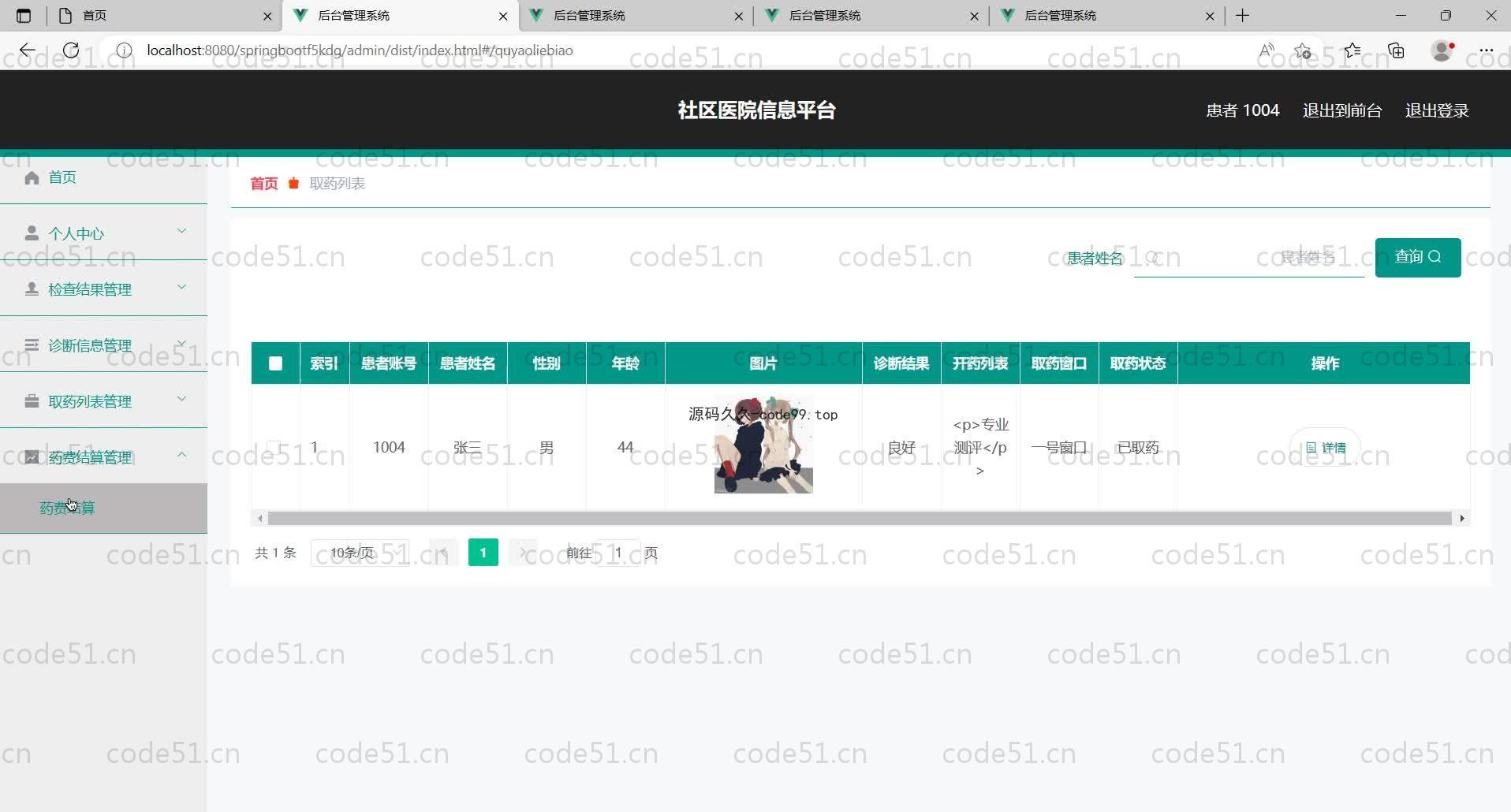The height and width of the screenshot is (812, 1511).
Task: Click the 良好 diagnosis cell
Action: coord(901,448)
